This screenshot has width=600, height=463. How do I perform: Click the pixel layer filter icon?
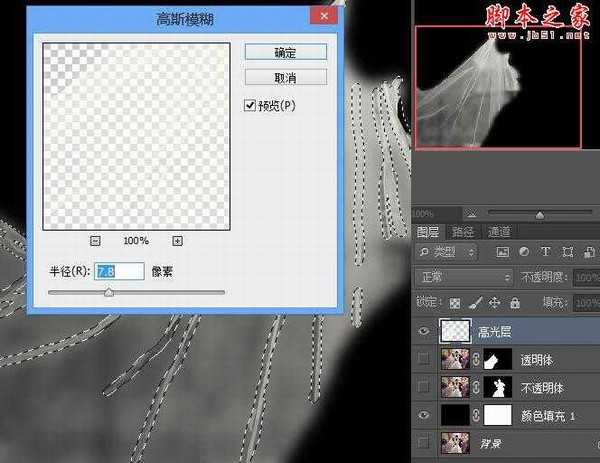(500, 251)
